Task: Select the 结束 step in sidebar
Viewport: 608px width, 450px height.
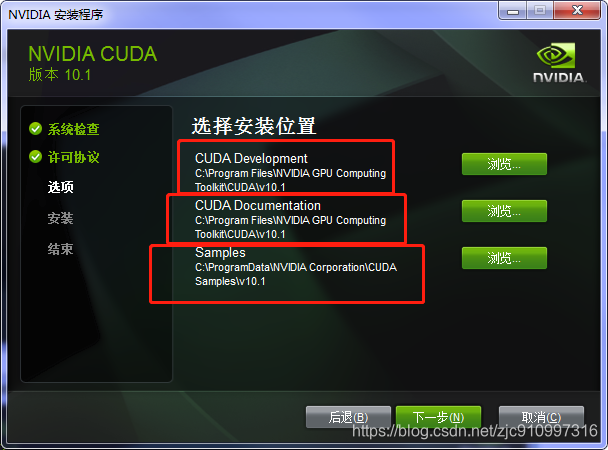Action: [60, 249]
